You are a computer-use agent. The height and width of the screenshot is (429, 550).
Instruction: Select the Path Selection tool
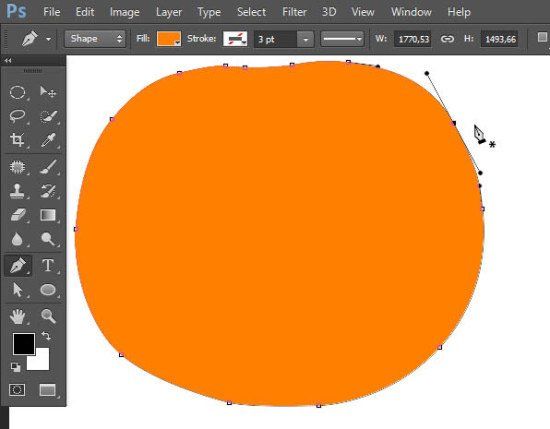click(x=18, y=290)
